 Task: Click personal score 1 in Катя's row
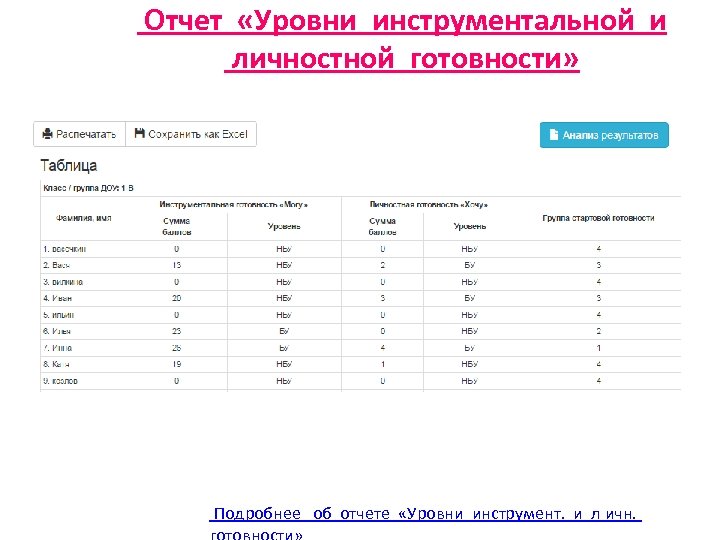383,365
